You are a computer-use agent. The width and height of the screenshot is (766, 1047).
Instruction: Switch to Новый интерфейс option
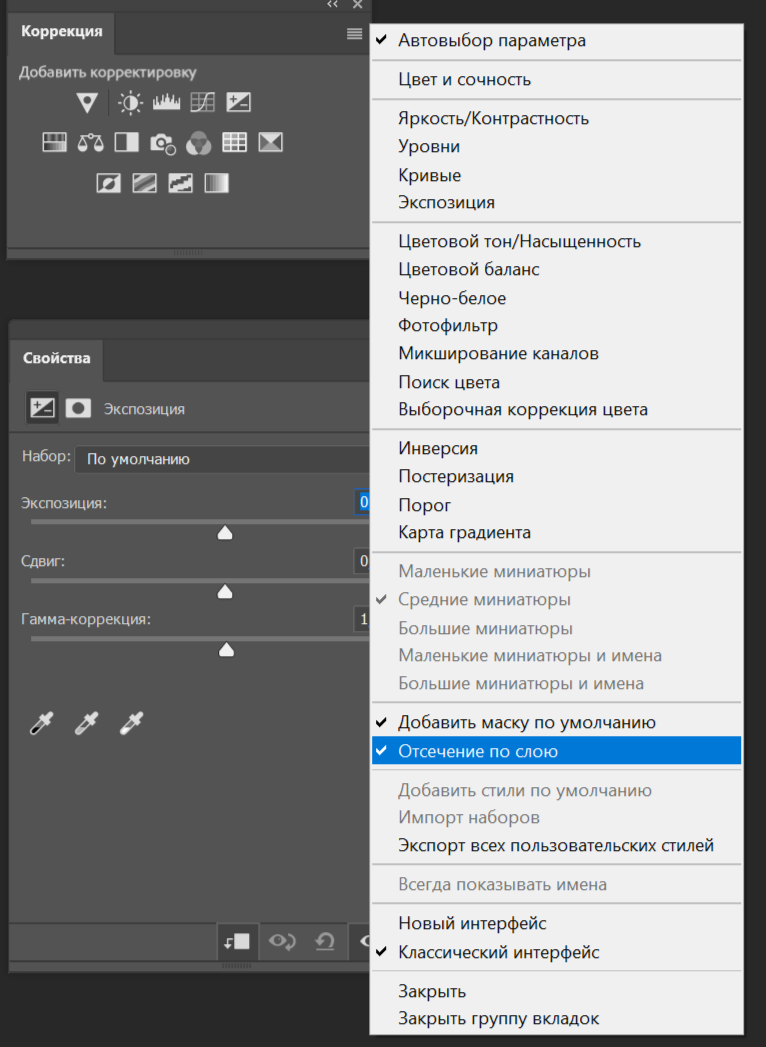(x=556, y=923)
